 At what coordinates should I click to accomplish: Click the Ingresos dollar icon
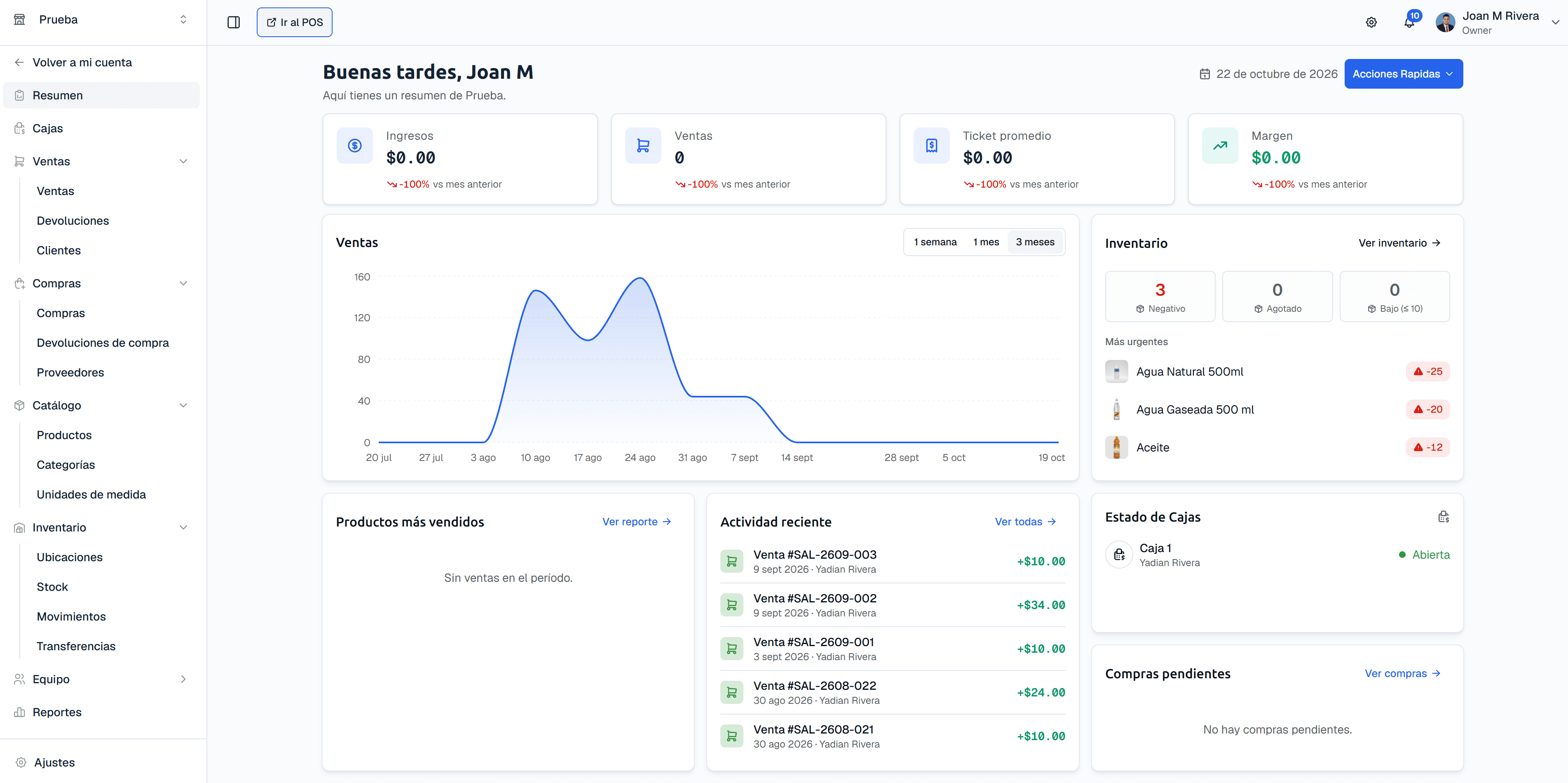point(355,146)
